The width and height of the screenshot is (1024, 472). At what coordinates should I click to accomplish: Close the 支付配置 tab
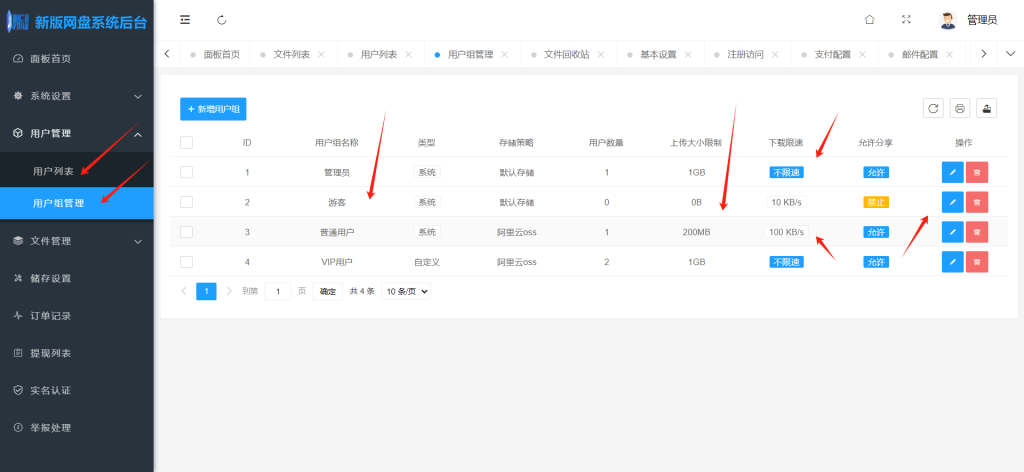tap(862, 54)
